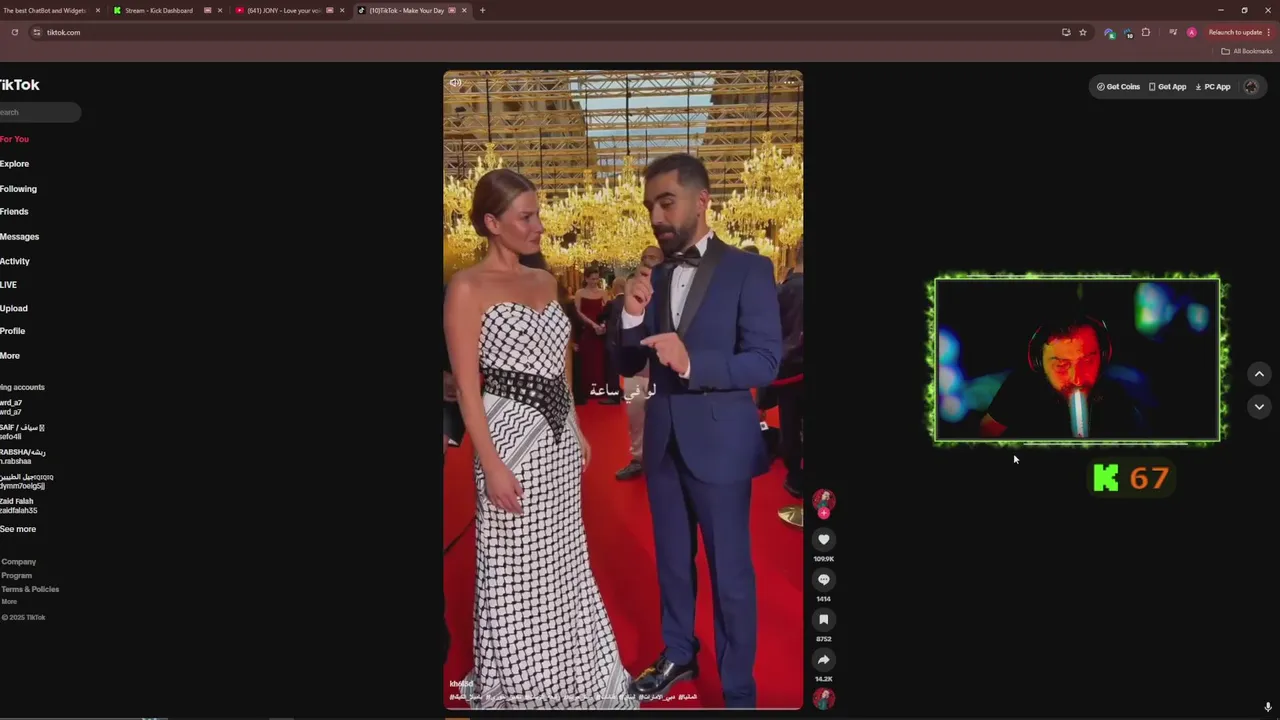Switch to the best ChatBot and Widgets tab
The image size is (1280, 720).
click(x=44, y=10)
